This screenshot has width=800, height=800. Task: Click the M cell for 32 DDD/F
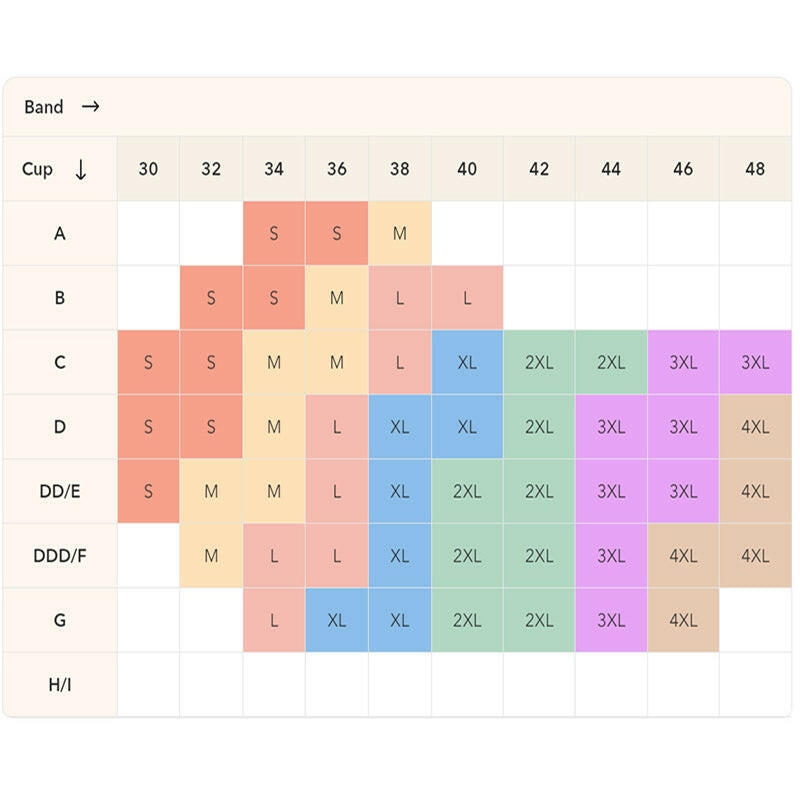tap(211, 555)
